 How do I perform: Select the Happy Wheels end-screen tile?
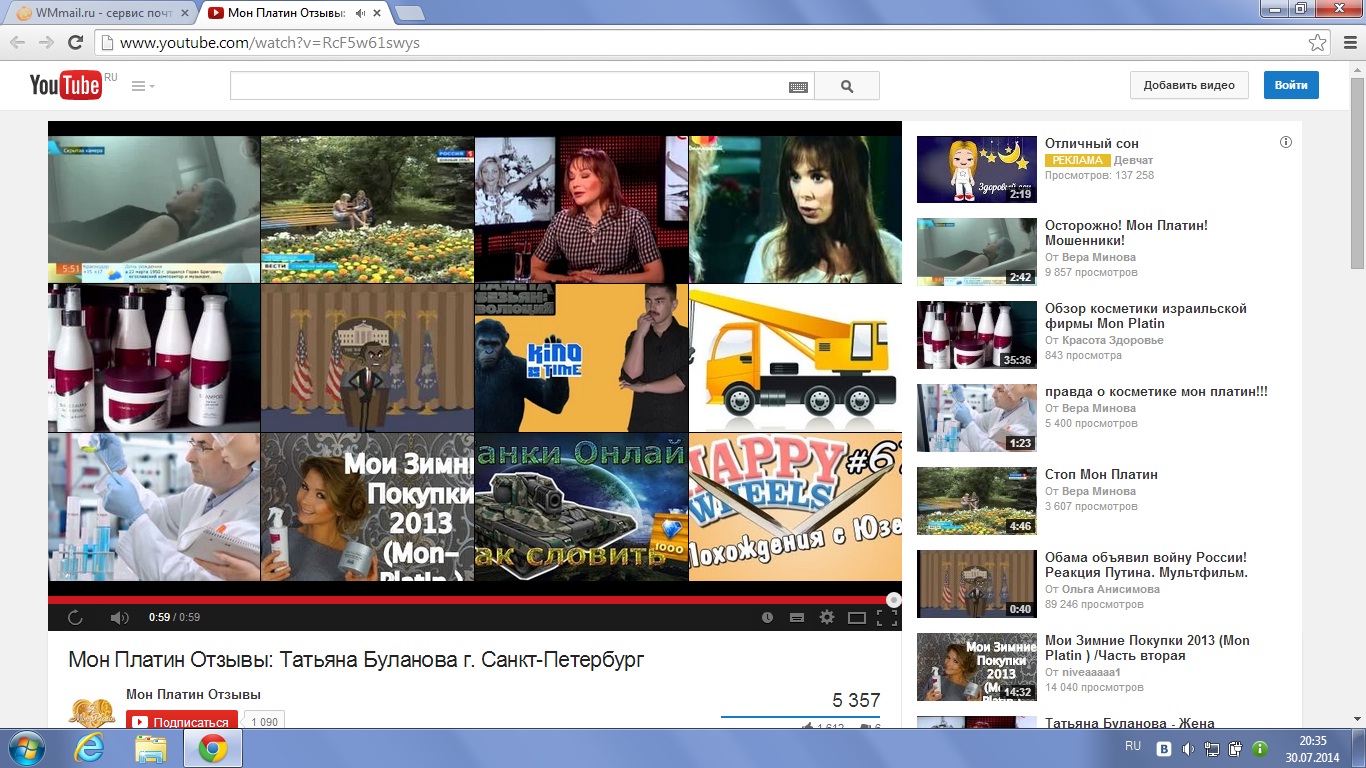point(796,507)
